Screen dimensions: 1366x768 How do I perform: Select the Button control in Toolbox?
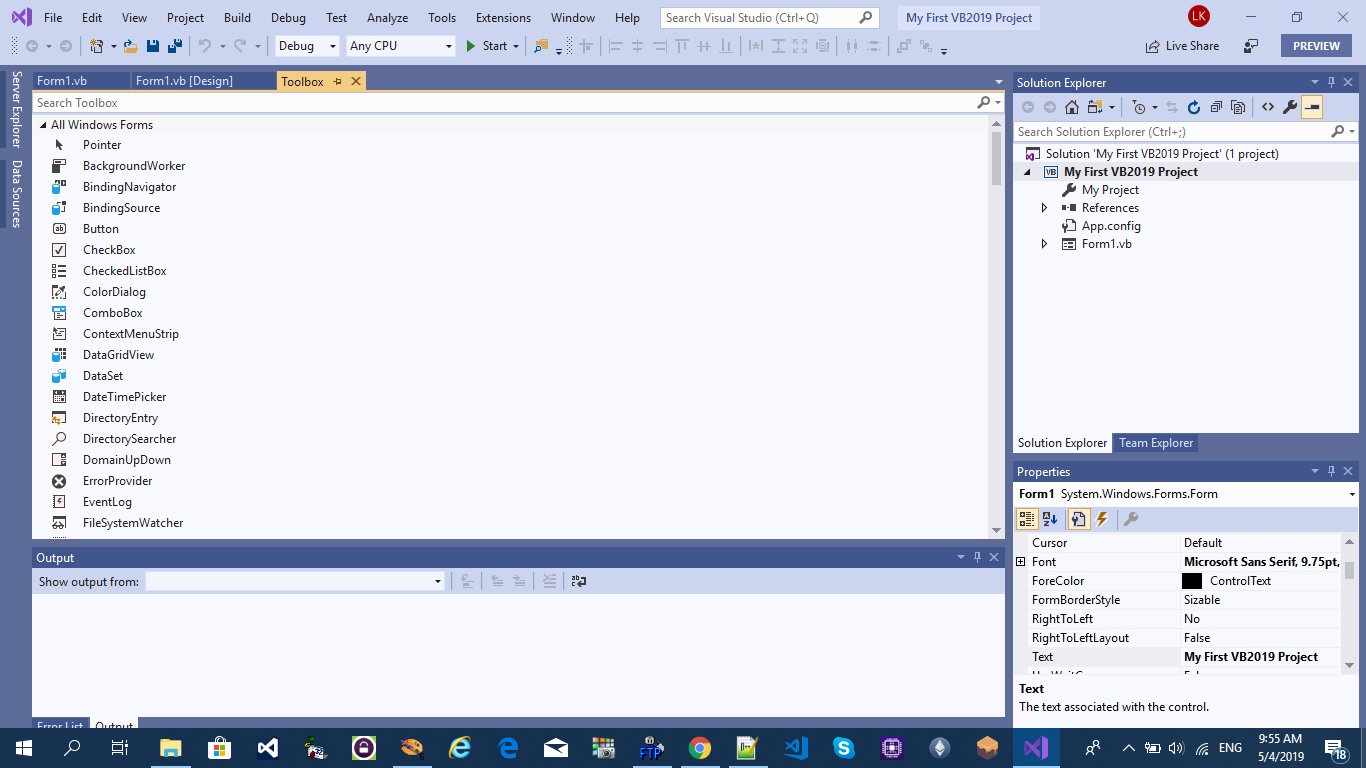tap(101, 229)
